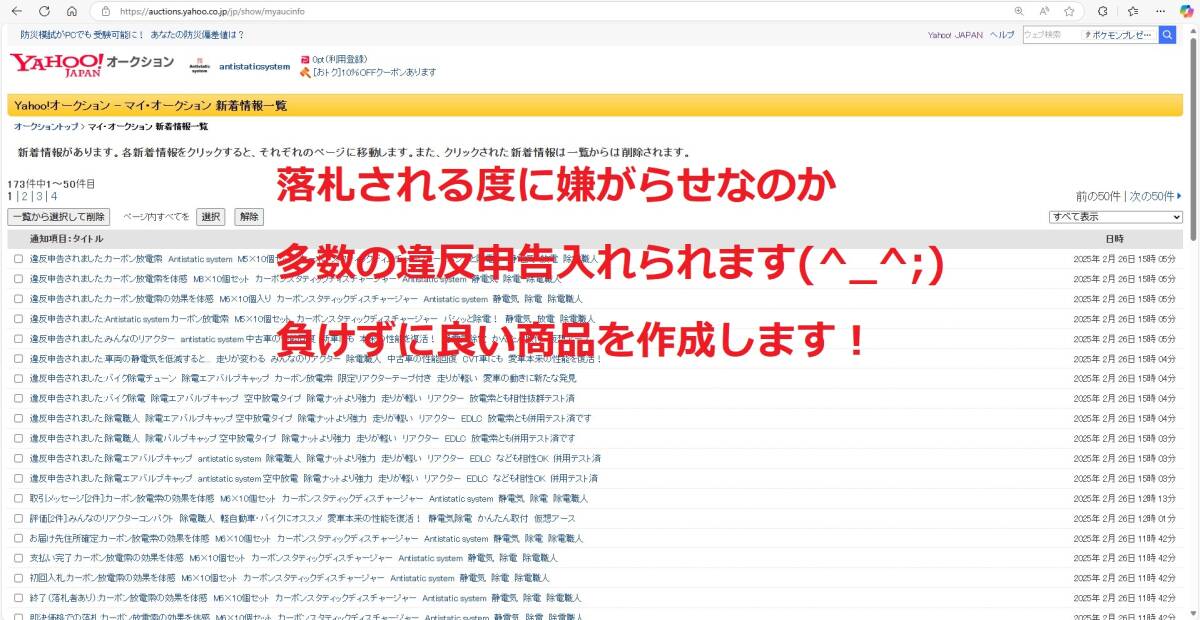The width and height of the screenshot is (1200, 620).
Task: Open the ヘルプ help link
Action: (1002, 35)
